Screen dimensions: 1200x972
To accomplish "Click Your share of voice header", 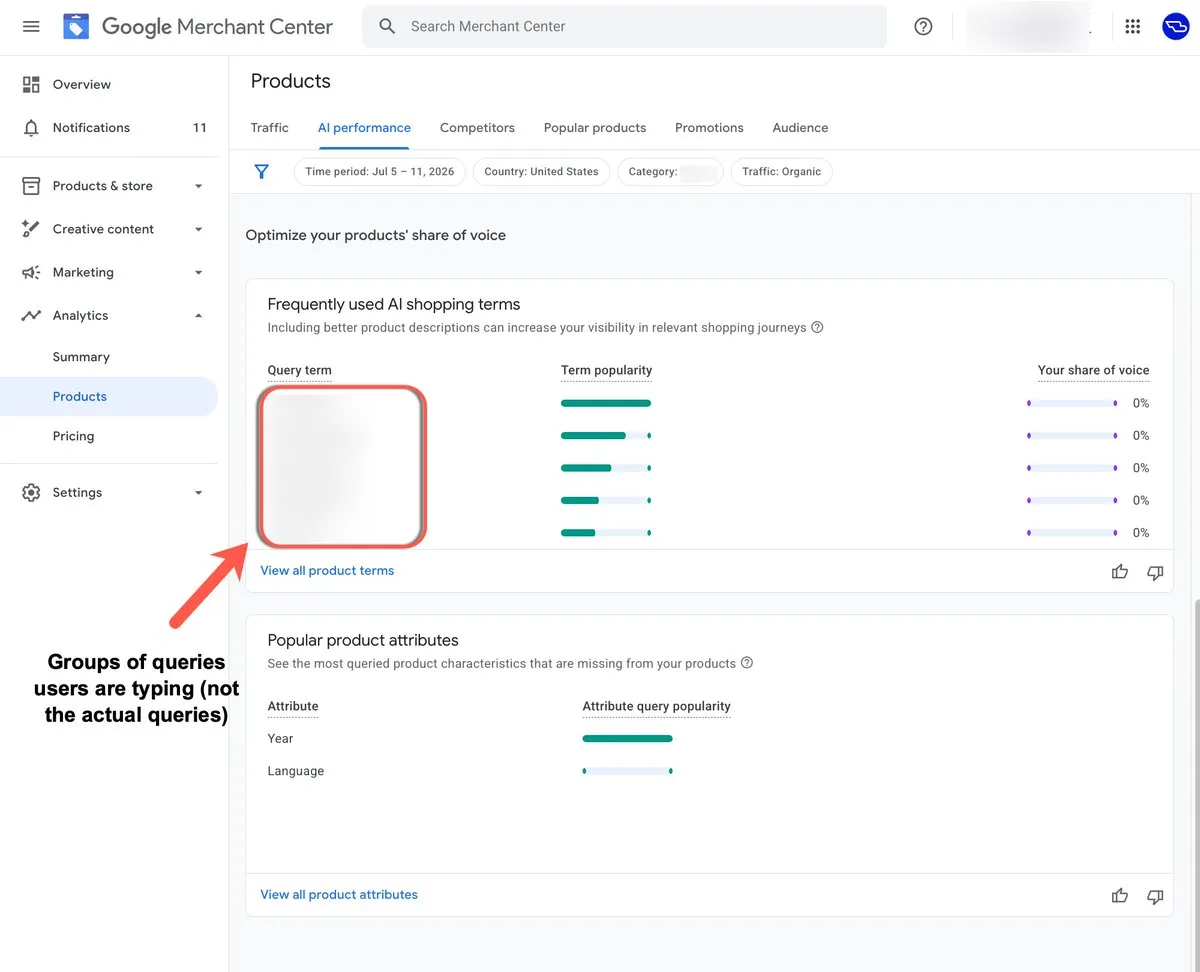I will (x=1093, y=370).
